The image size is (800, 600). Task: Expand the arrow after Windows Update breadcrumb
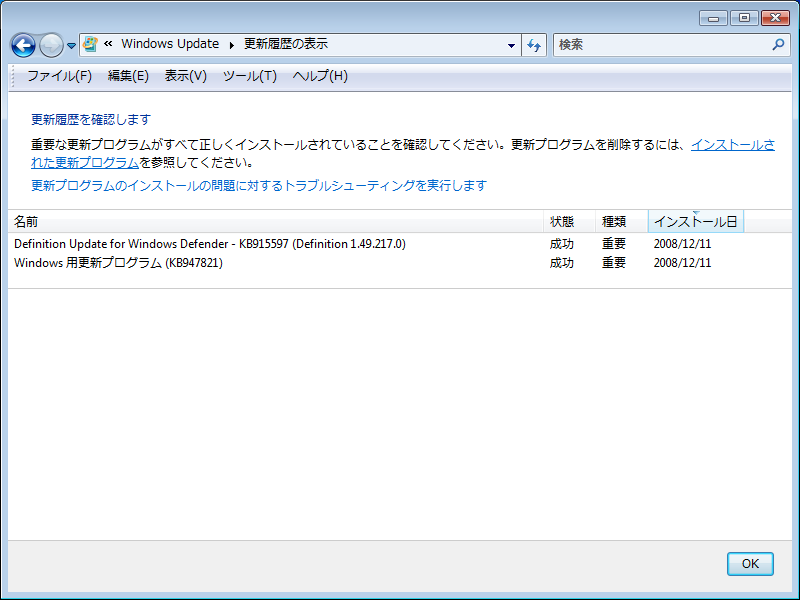[232, 45]
